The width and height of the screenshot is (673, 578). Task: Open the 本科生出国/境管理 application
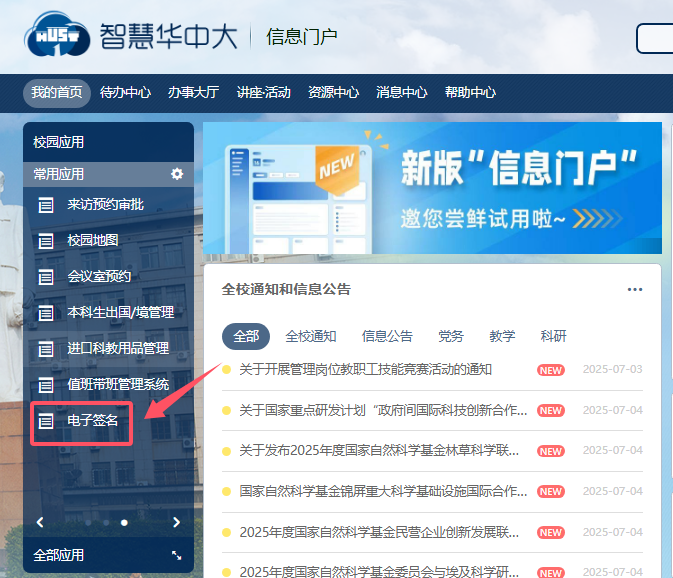(x=120, y=312)
